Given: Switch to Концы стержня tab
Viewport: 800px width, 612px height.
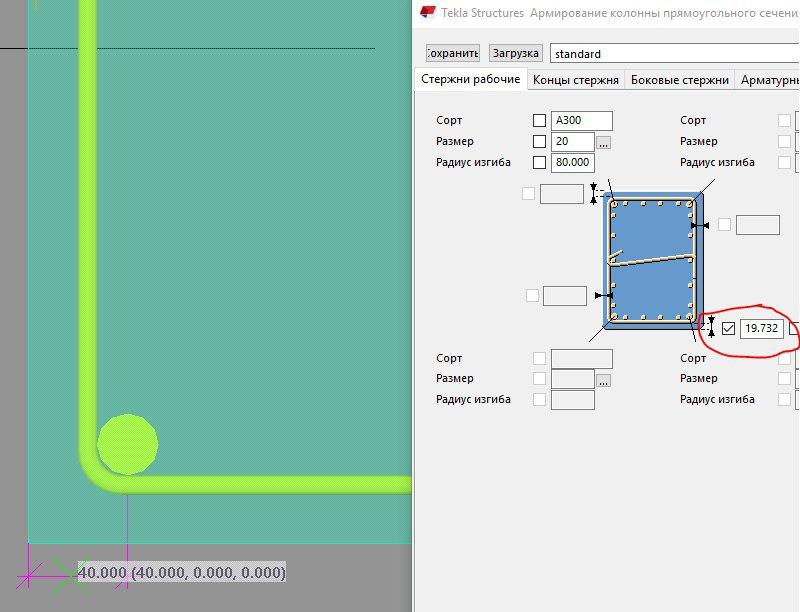Looking at the screenshot, I should pyautogui.click(x=576, y=80).
